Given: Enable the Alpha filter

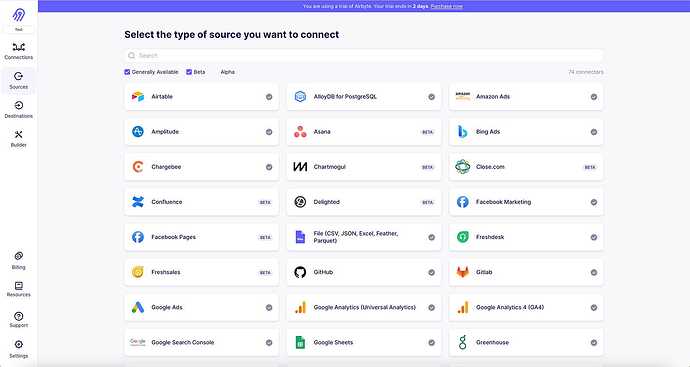Looking at the screenshot, I should tap(216, 72).
